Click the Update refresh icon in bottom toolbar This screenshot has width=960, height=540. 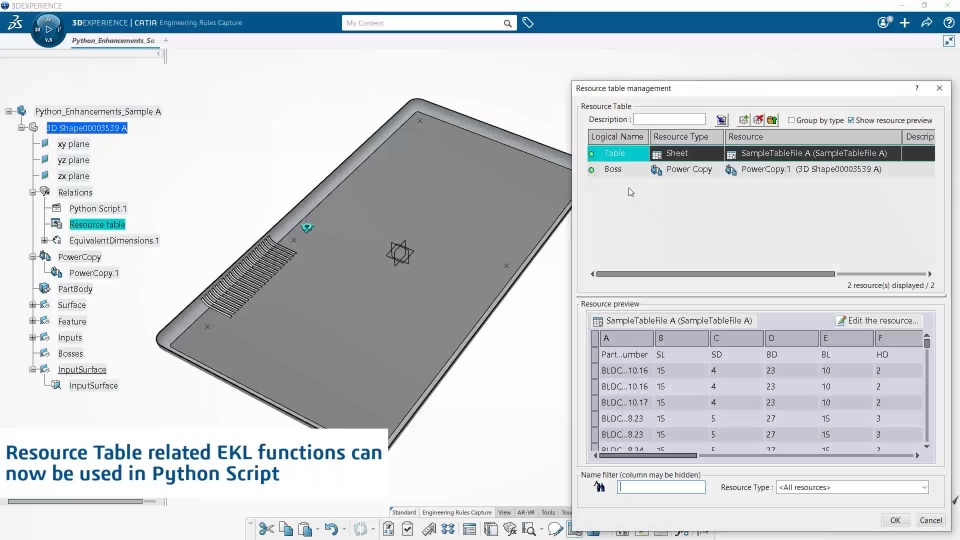coord(360,529)
